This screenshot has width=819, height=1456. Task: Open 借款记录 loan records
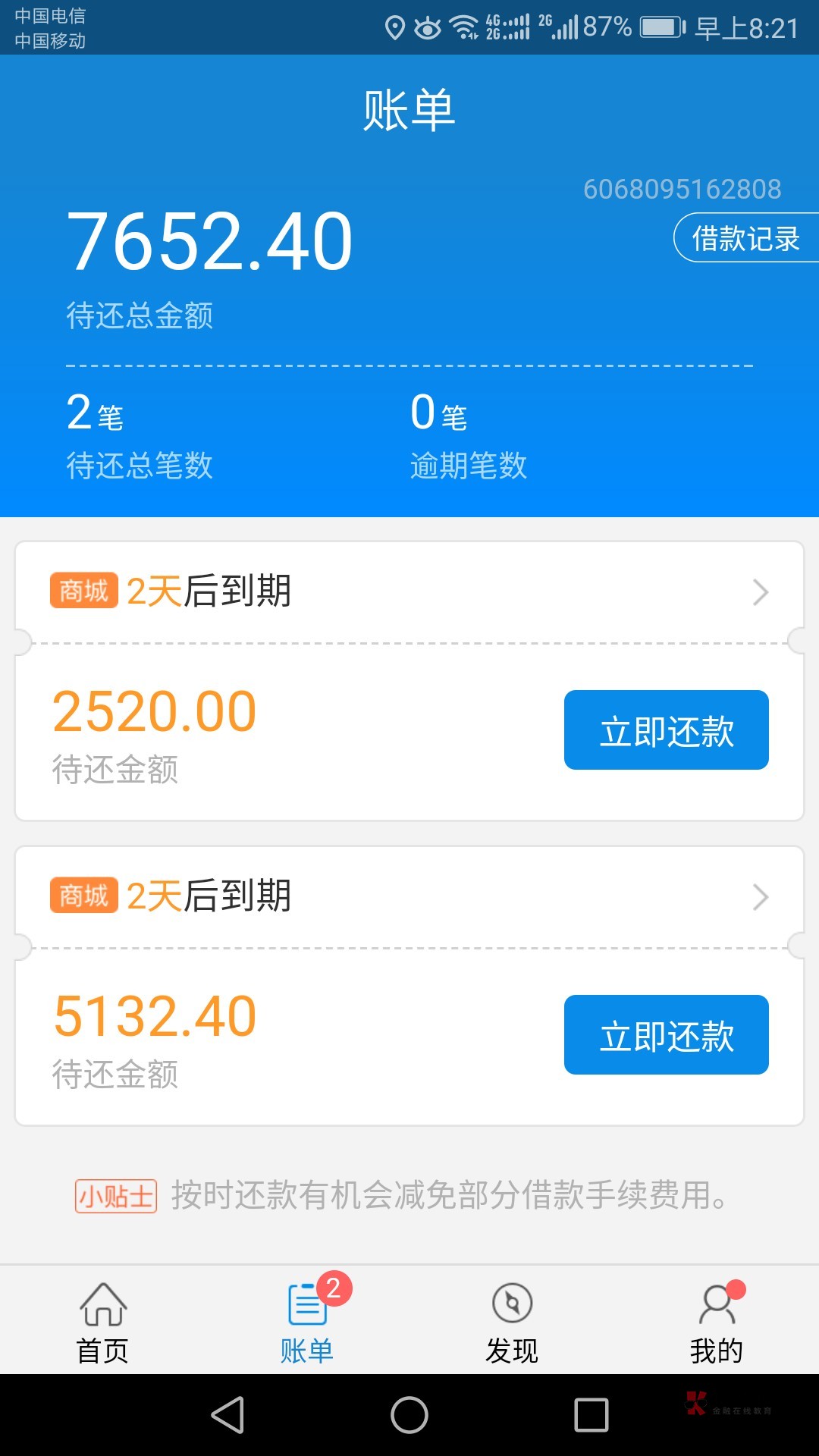tap(745, 238)
